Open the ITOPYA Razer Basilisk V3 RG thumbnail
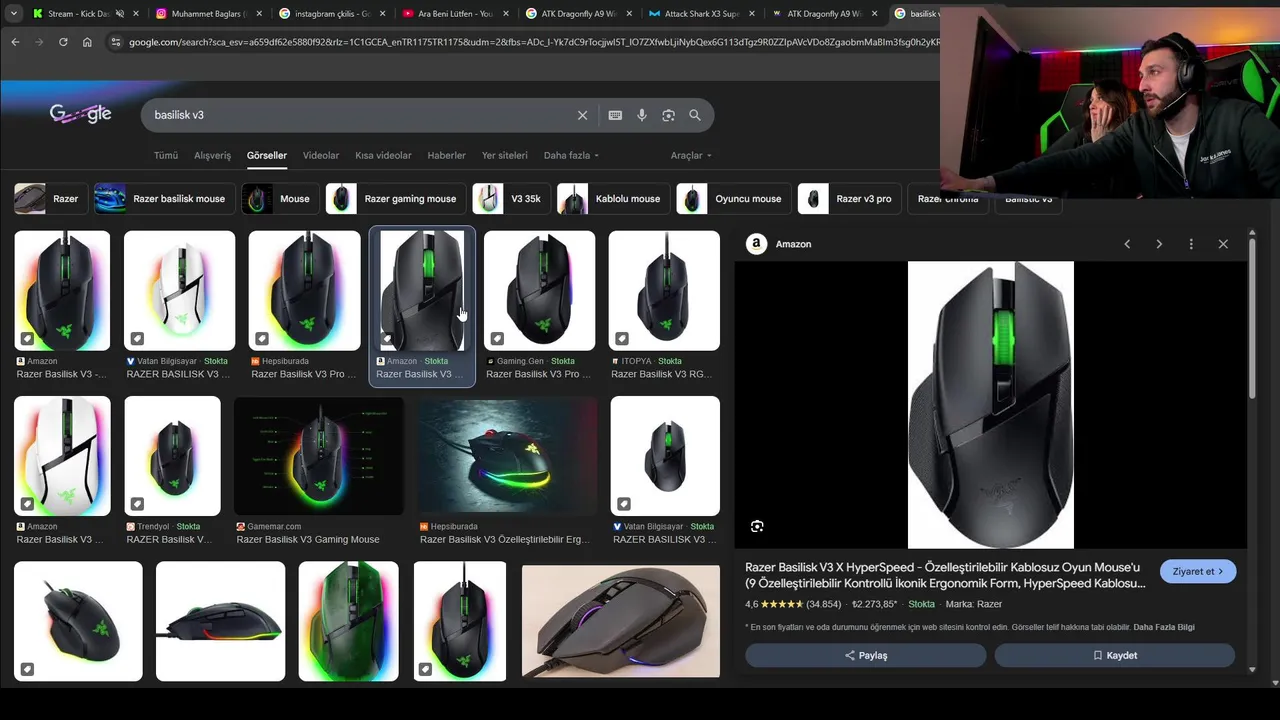Screen dimensions: 1280x720 coord(664,291)
